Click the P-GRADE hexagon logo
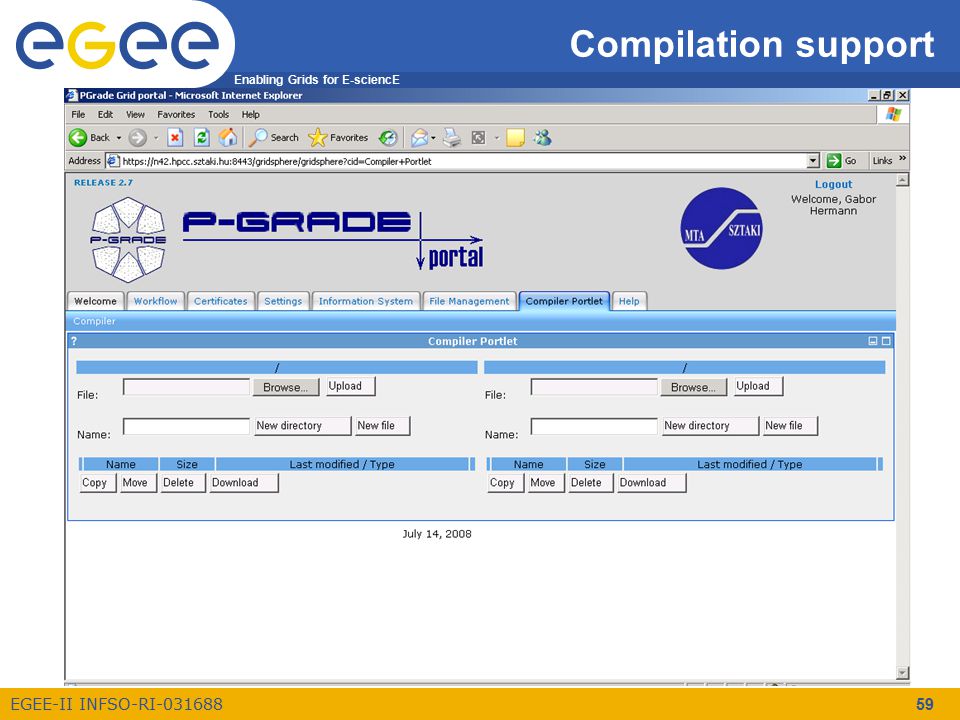 129,240
